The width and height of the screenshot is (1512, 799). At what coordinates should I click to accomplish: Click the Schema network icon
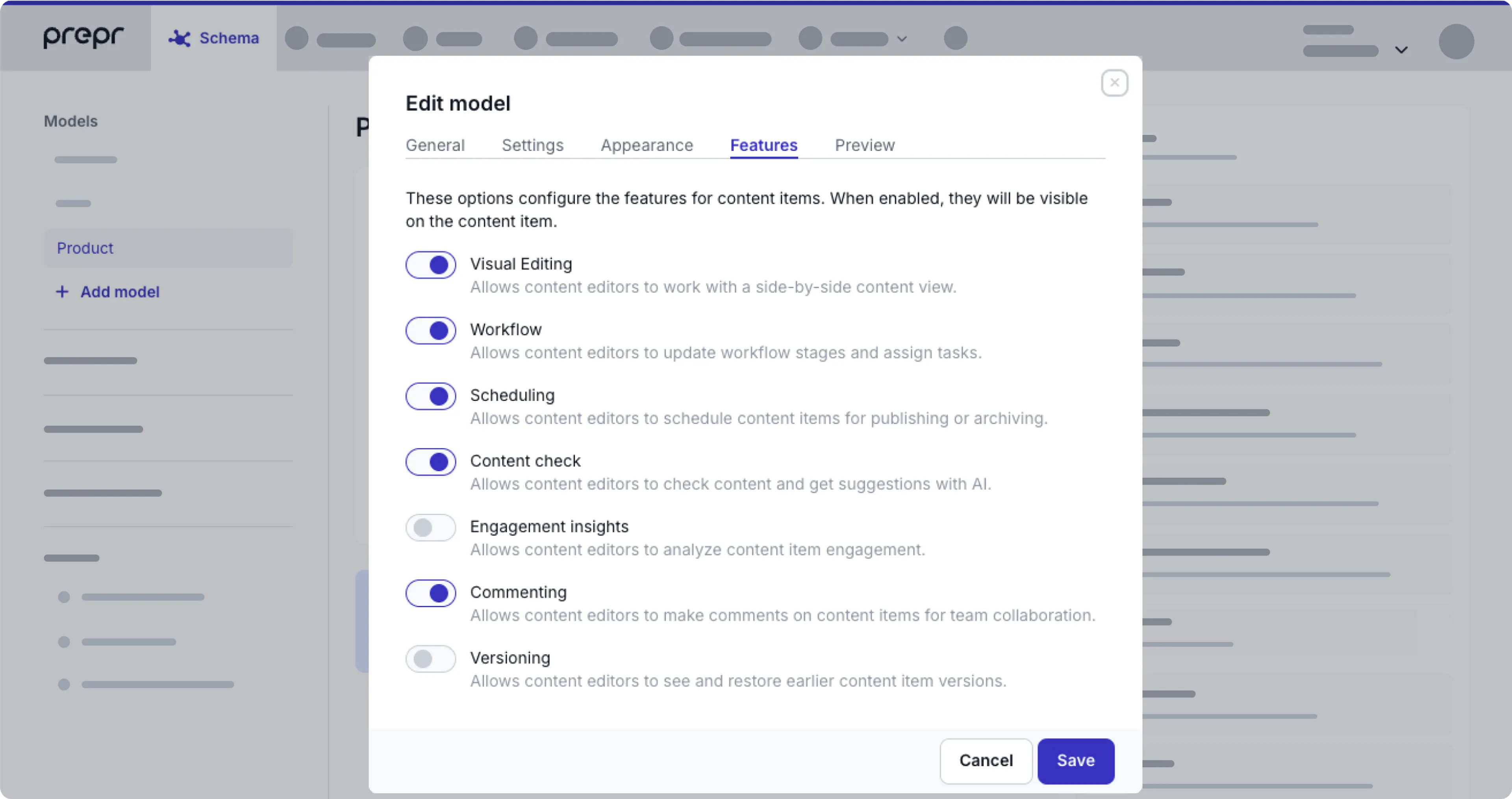(x=180, y=39)
